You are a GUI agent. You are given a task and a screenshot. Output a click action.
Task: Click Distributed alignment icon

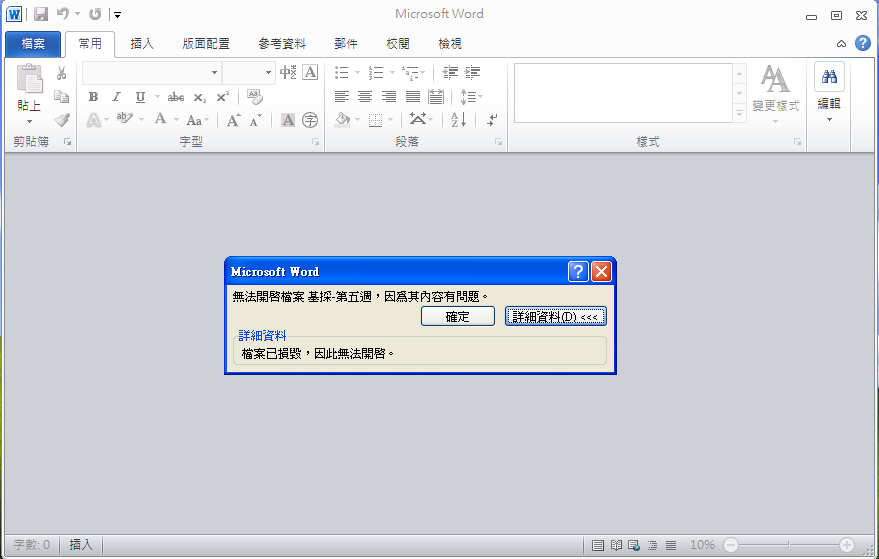(436, 97)
